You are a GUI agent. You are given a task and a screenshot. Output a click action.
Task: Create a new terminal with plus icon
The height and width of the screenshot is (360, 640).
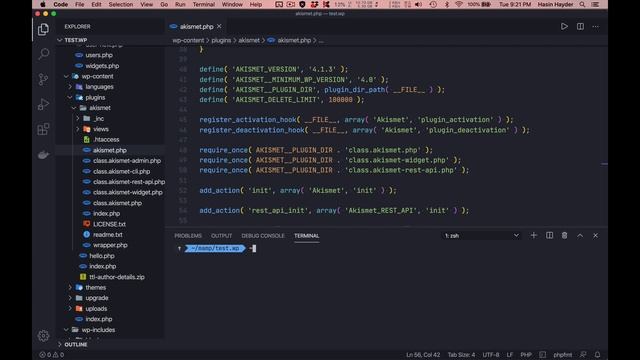click(533, 236)
